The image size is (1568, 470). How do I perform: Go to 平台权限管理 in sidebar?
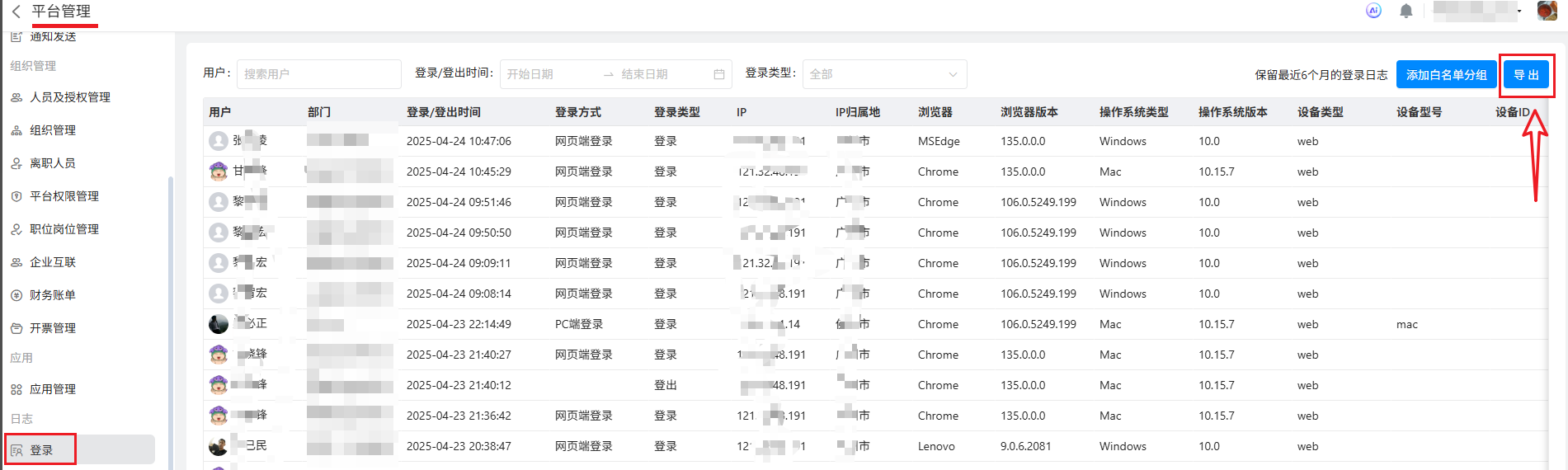point(64,196)
